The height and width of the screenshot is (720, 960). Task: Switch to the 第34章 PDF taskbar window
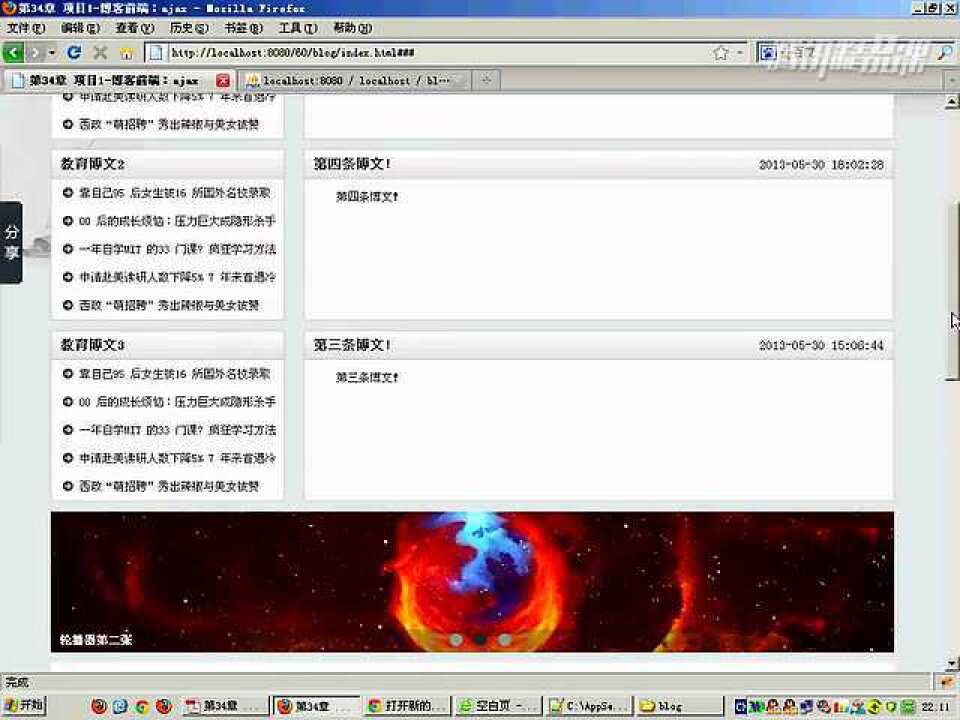coord(225,706)
